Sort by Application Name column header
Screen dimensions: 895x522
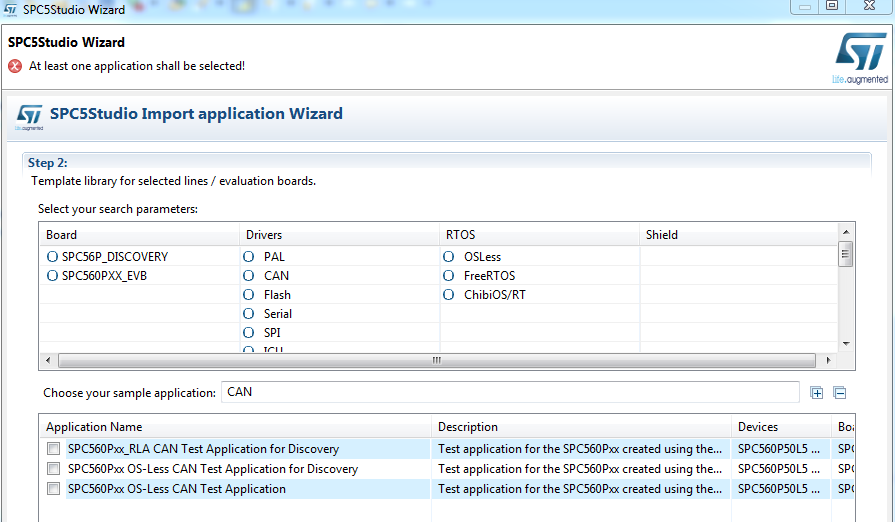(x=235, y=427)
